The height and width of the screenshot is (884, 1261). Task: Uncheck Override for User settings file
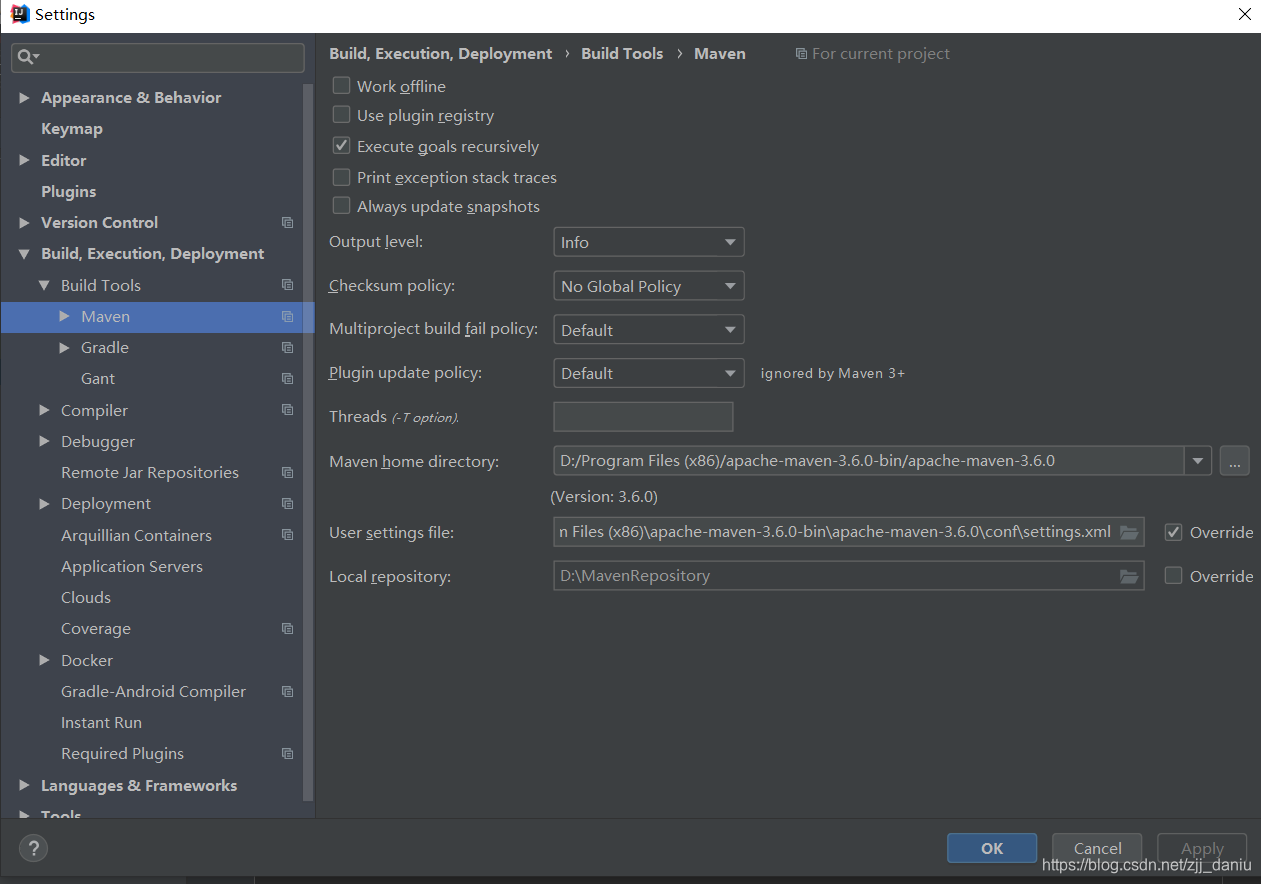tap(1174, 532)
